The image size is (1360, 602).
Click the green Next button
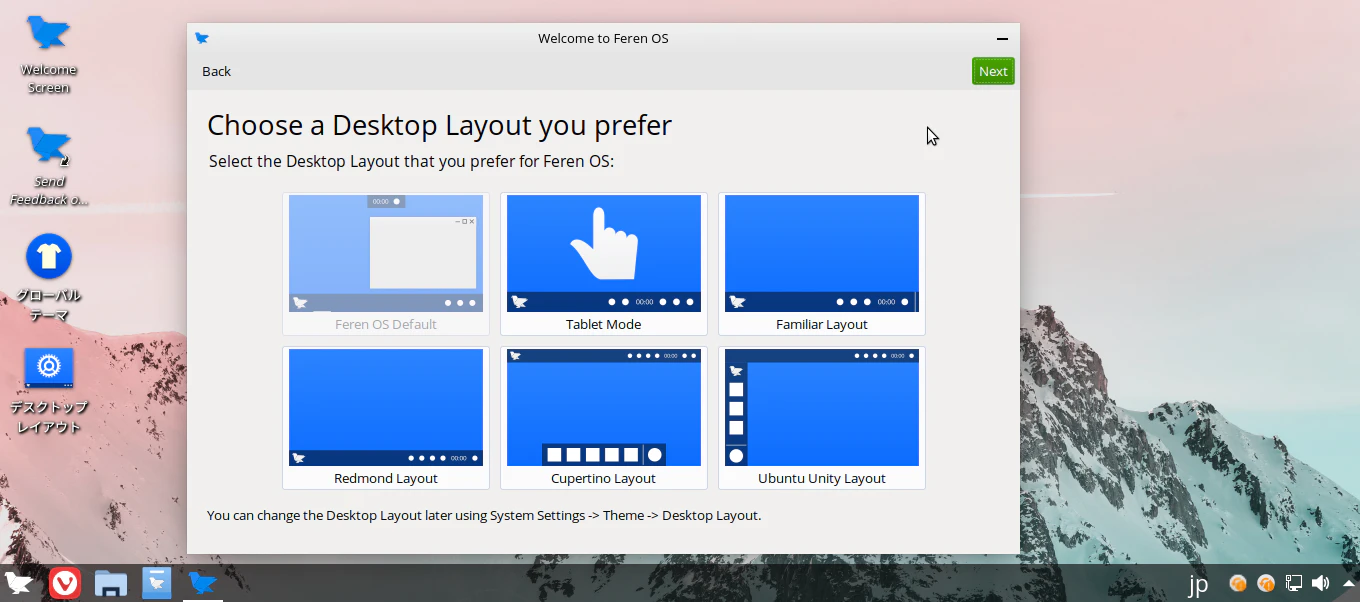(993, 71)
